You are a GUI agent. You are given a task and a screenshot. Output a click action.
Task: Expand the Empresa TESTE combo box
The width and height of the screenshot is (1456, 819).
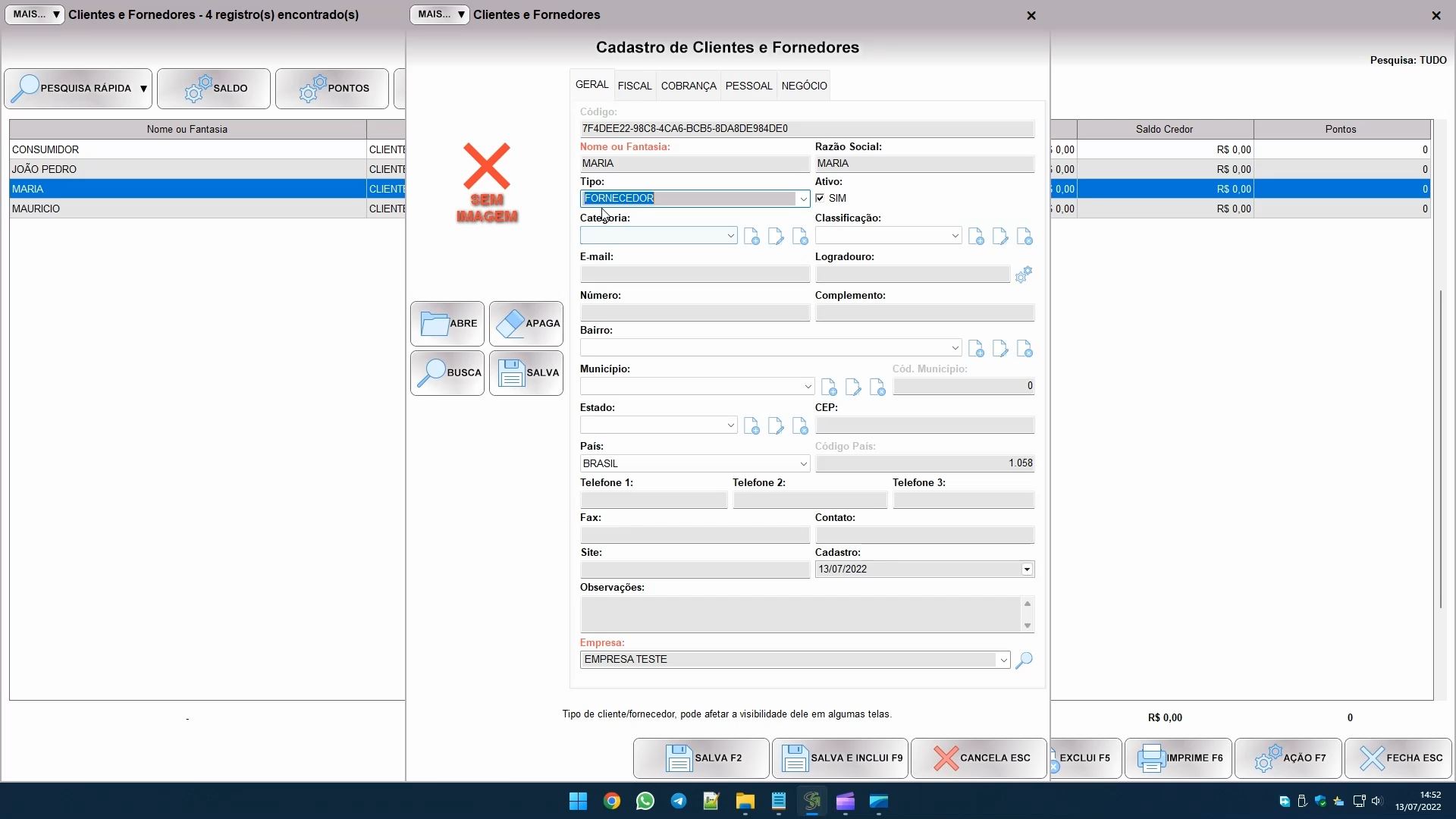pos(1003,660)
